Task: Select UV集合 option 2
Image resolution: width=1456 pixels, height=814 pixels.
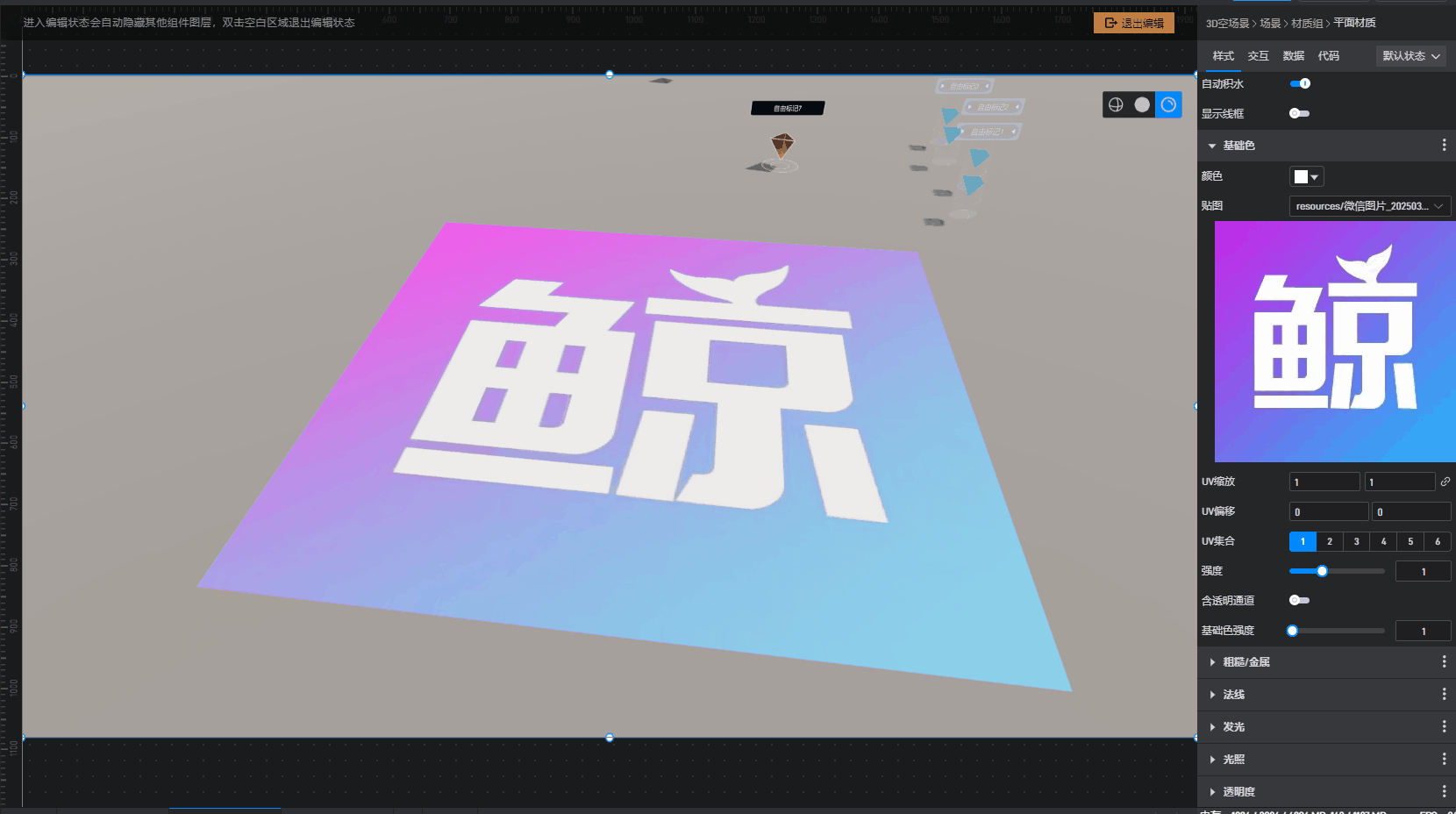Action: [x=1330, y=541]
